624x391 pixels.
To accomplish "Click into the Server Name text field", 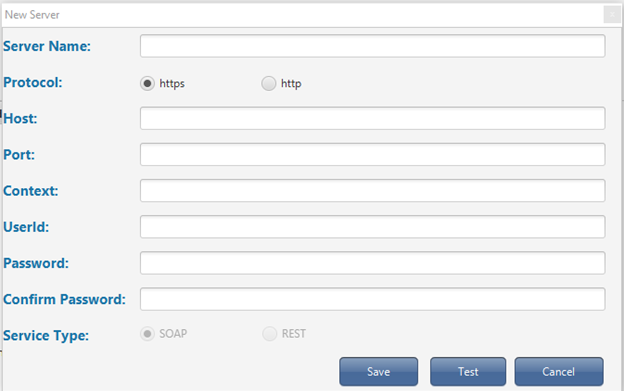I will 372,46.
